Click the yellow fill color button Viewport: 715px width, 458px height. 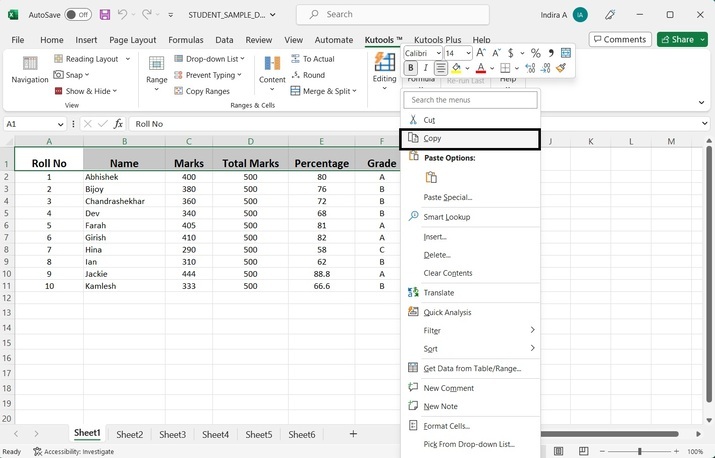tap(456, 68)
